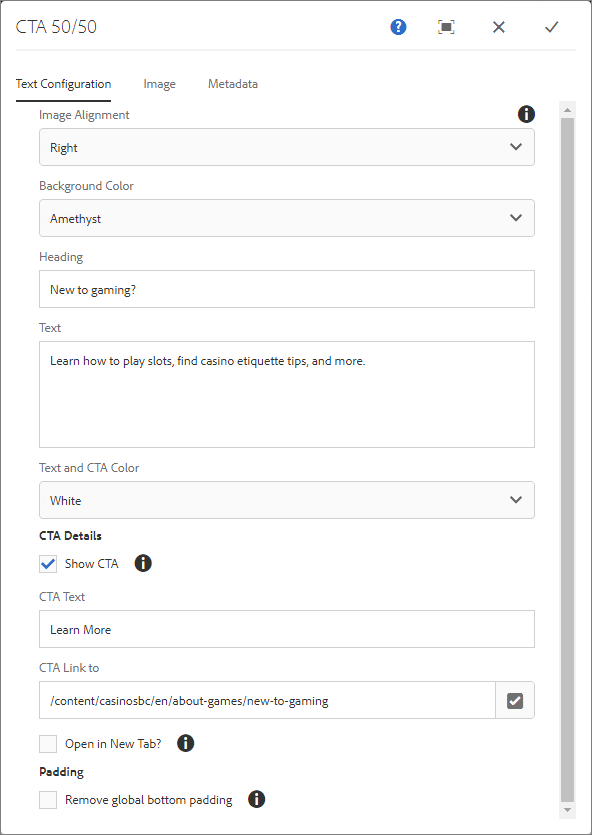
Task: Click the scrollbar down arrow
Action: pos(568,810)
